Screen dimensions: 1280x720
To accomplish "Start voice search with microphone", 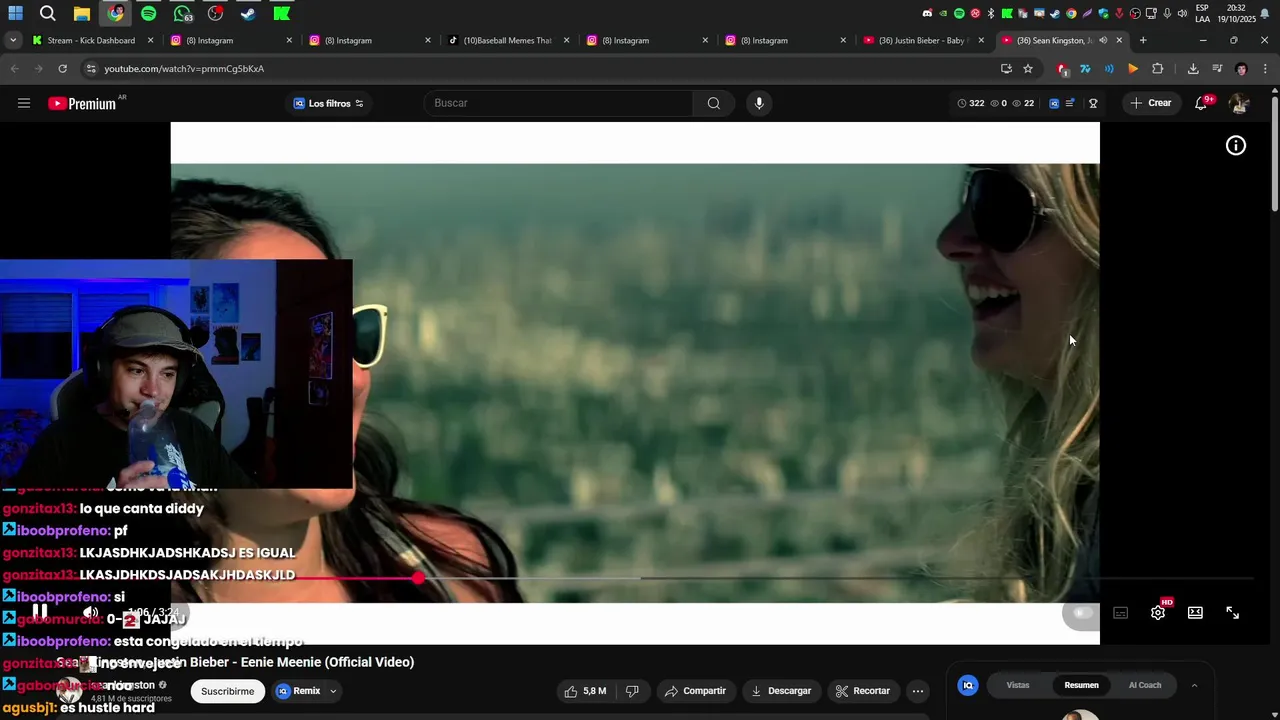I will [x=759, y=103].
